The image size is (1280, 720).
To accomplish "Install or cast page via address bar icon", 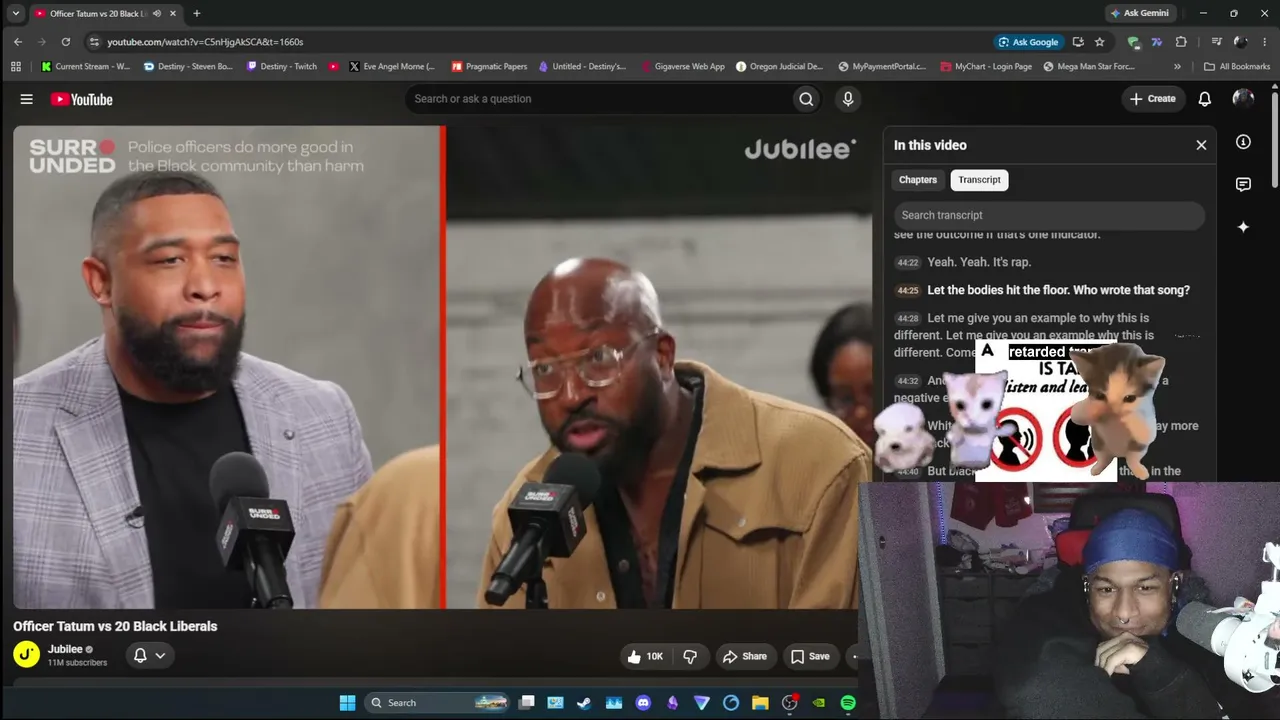I will point(1078,42).
